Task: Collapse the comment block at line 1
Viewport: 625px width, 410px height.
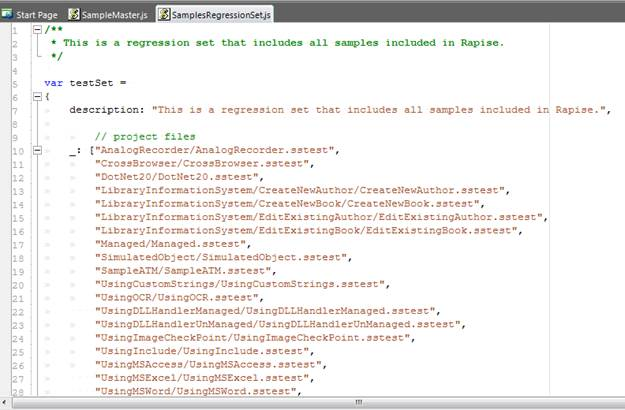Action: [x=36, y=29]
